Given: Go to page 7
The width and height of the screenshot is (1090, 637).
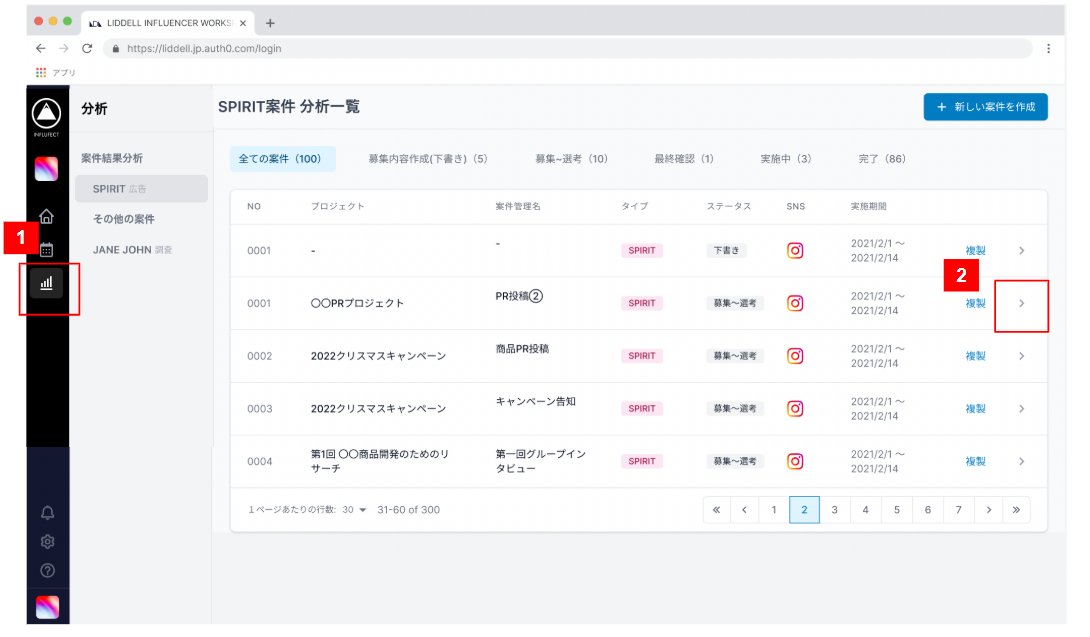Looking at the screenshot, I should pos(959,510).
